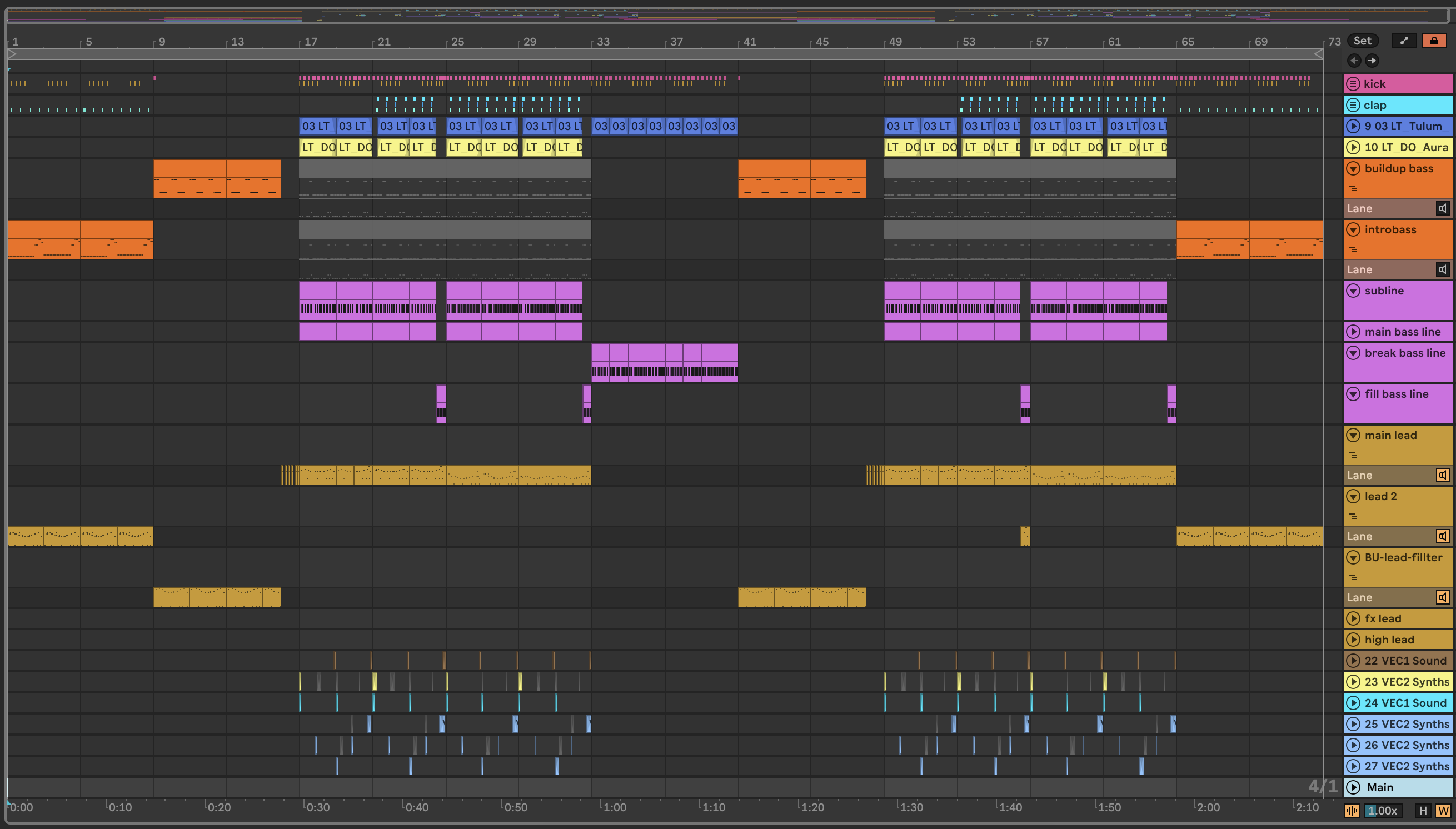Jump to next locator arrow
Screen dimensions: 1456x829
(1372, 61)
